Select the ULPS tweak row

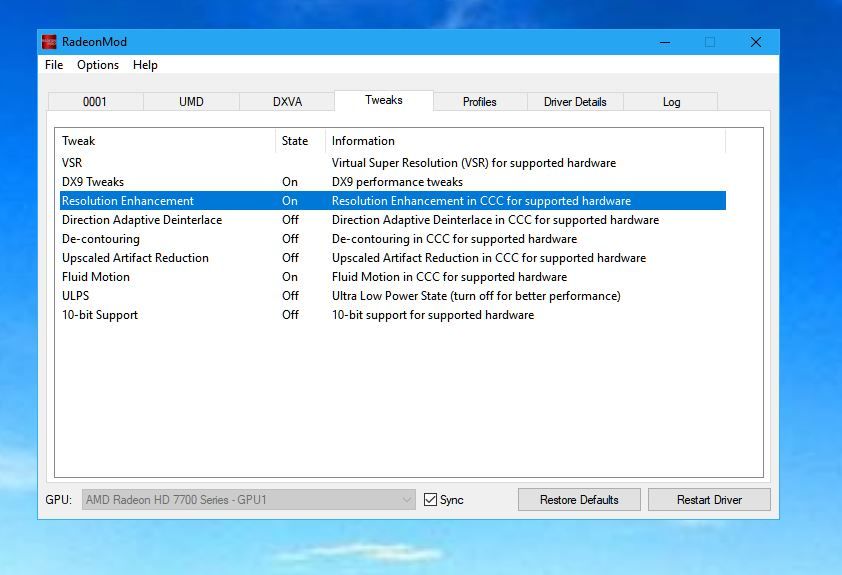393,296
